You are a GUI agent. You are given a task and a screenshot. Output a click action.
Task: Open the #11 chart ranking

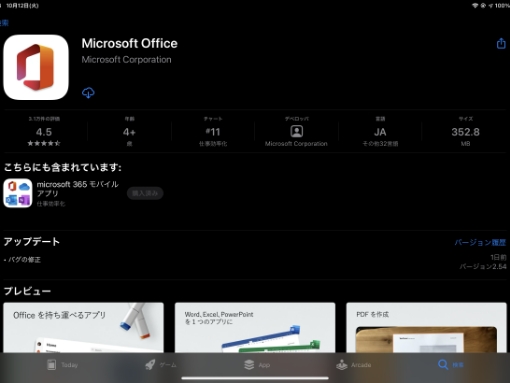click(x=213, y=132)
